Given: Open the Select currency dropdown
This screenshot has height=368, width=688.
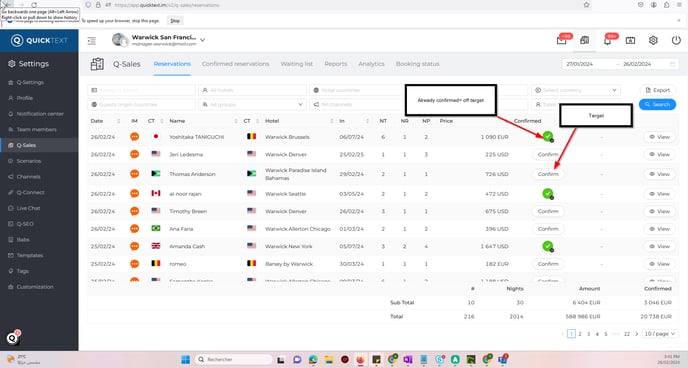Looking at the screenshot, I should click(576, 90).
